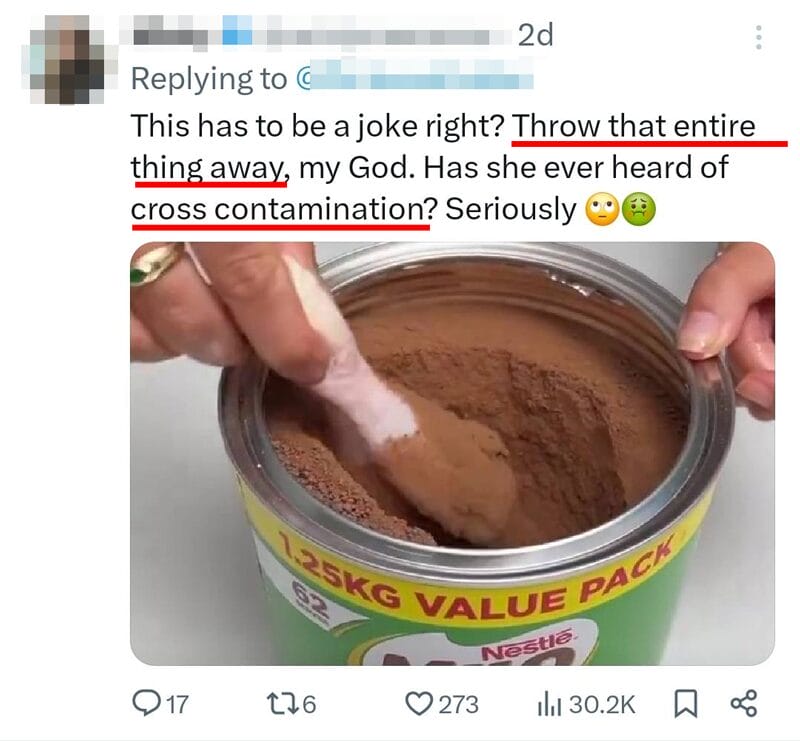The width and height of the screenshot is (800, 741).
Task: Open the reply comments icon
Action: tap(144, 703)
